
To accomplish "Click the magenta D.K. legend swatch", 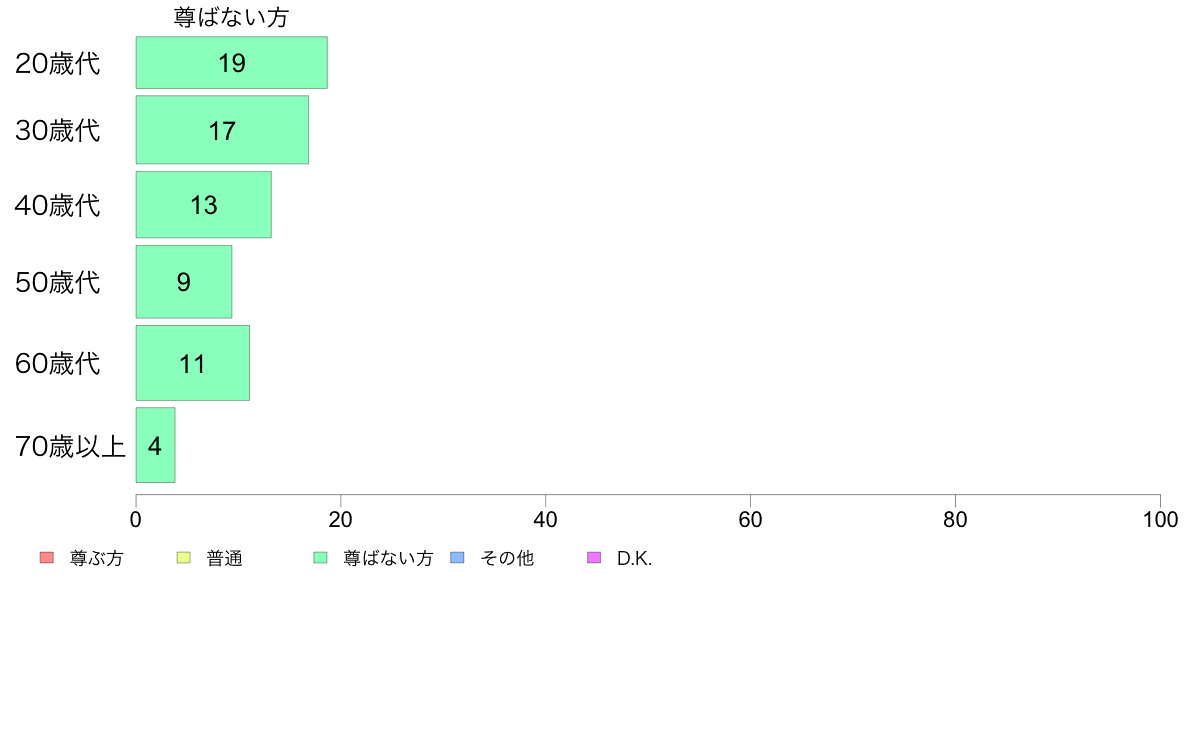I will click(x=594, y=558).
